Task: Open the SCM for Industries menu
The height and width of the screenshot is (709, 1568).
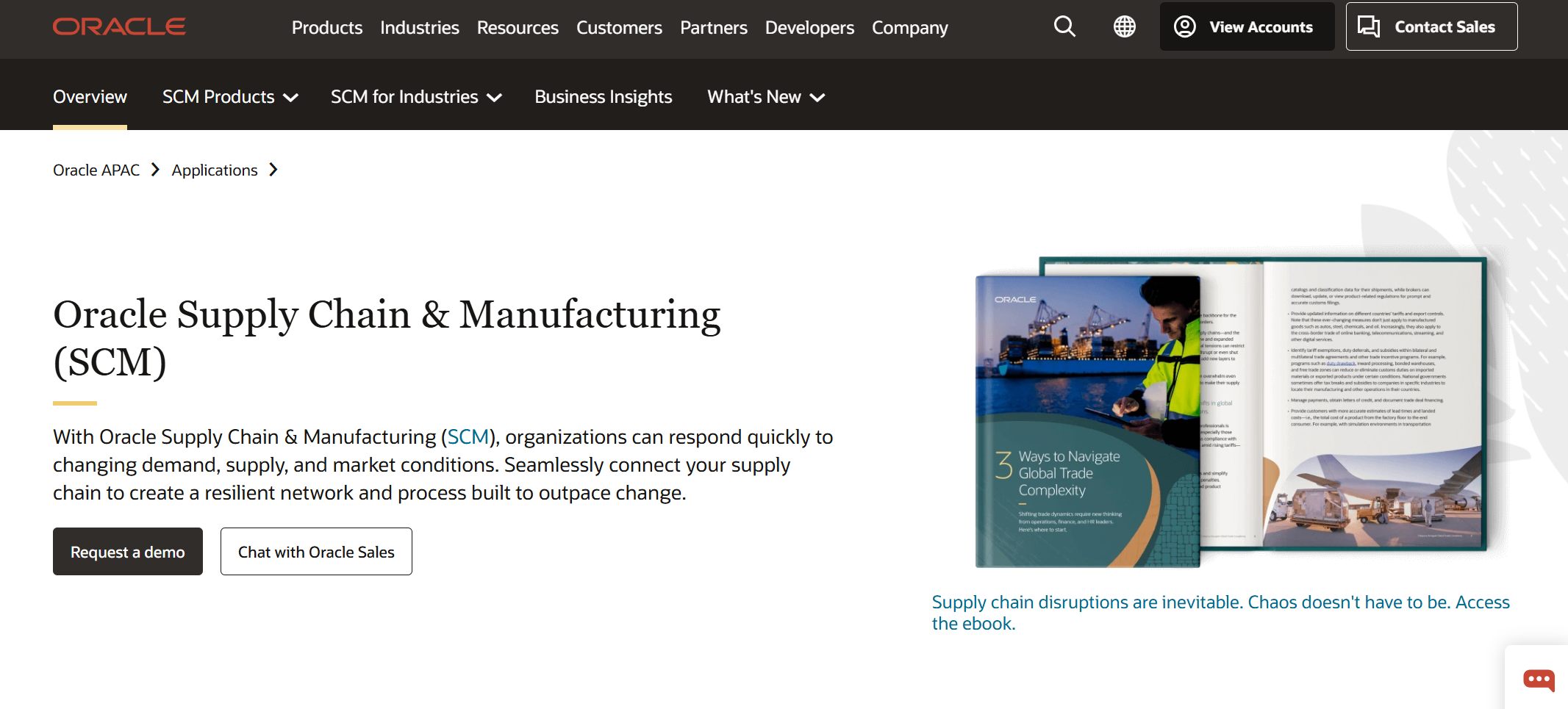Action: 416,96
